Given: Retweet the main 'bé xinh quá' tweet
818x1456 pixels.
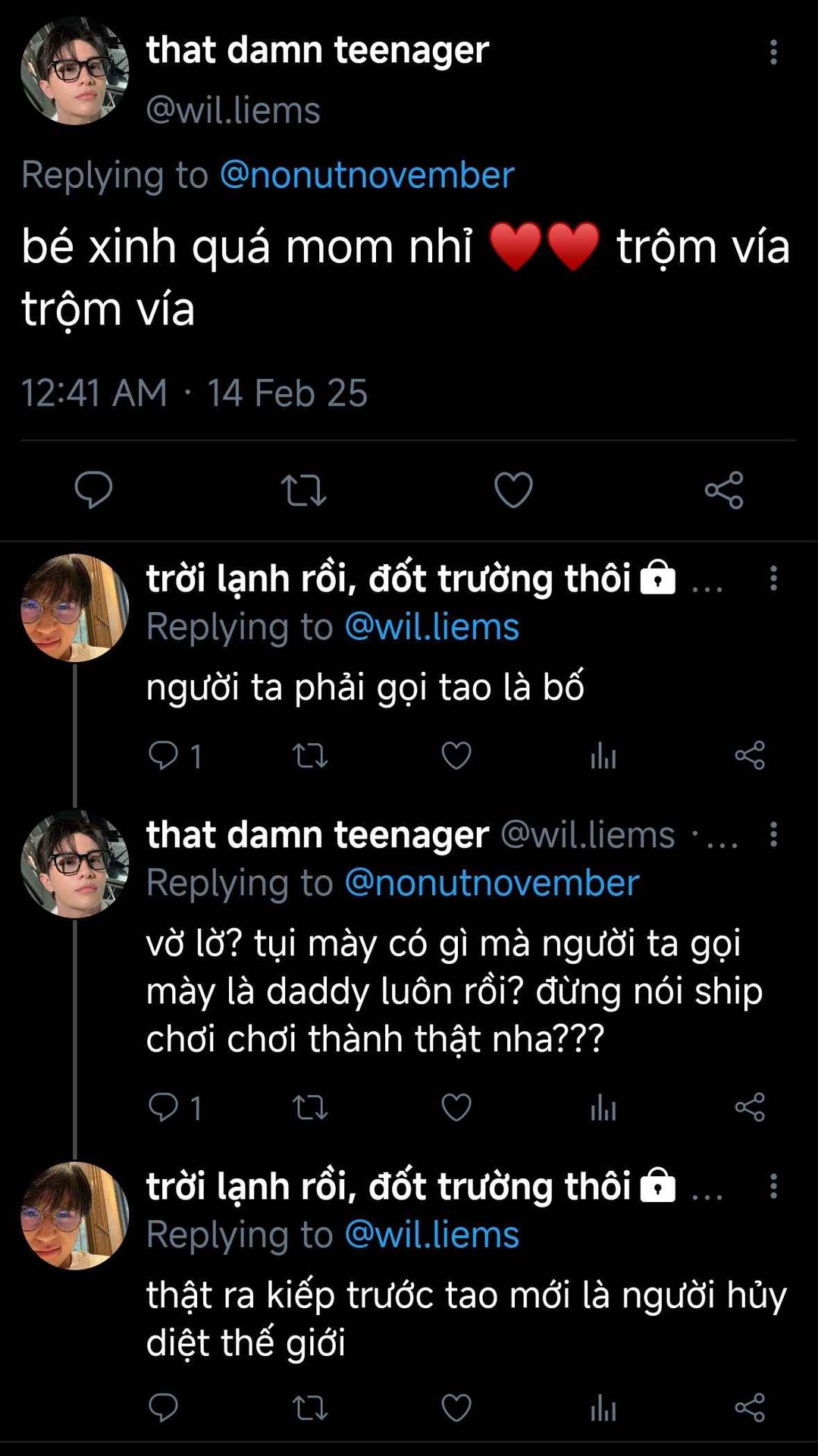Looking at the screenshot, I should (x=303, y=490).
